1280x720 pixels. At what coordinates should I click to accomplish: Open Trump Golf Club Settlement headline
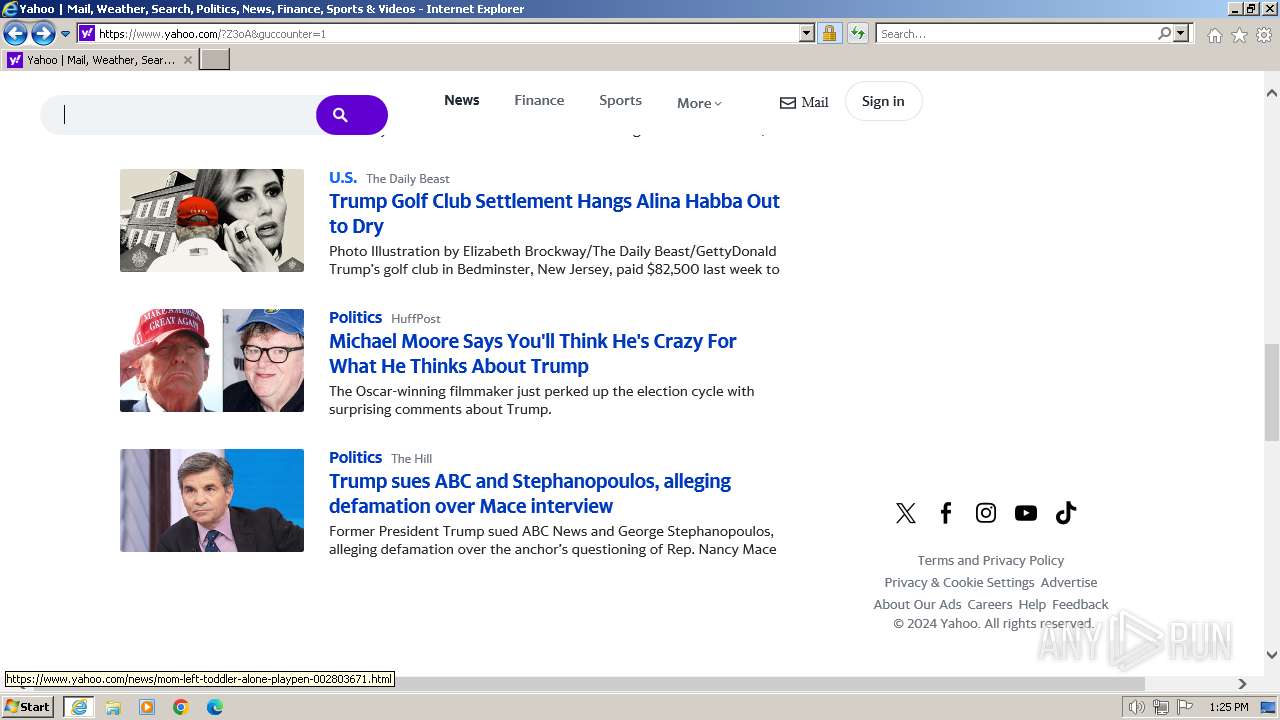[554, 213]
